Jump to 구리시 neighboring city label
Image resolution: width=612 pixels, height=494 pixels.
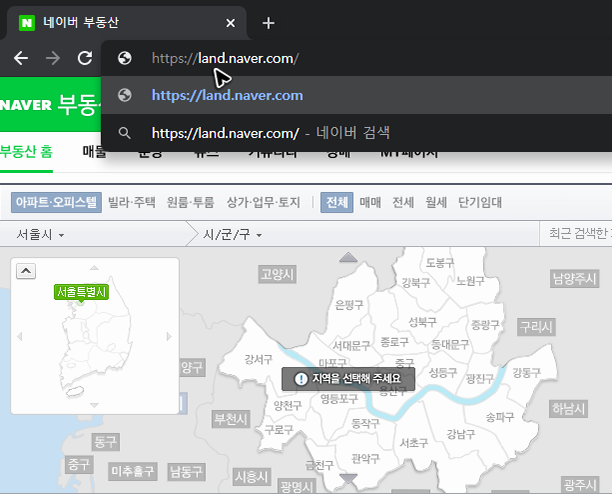pos(537,327)
